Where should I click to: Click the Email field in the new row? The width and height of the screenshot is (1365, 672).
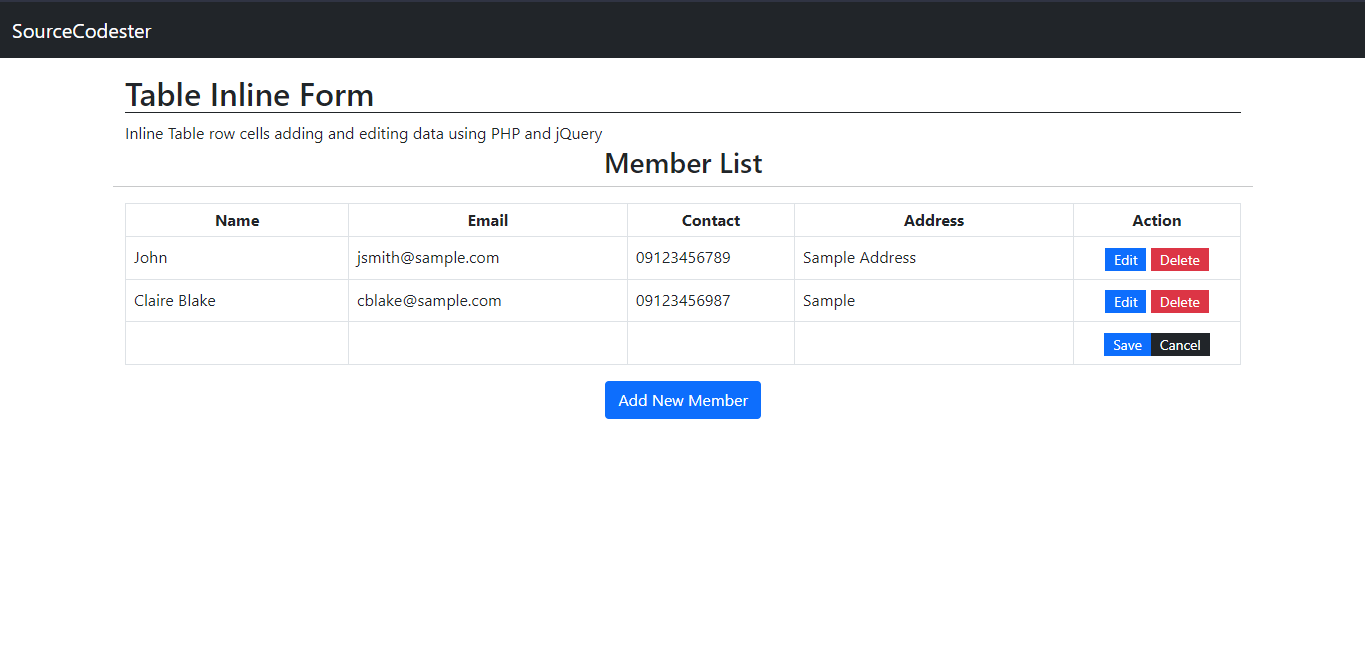pyautogui.click(x=487, y=342)
